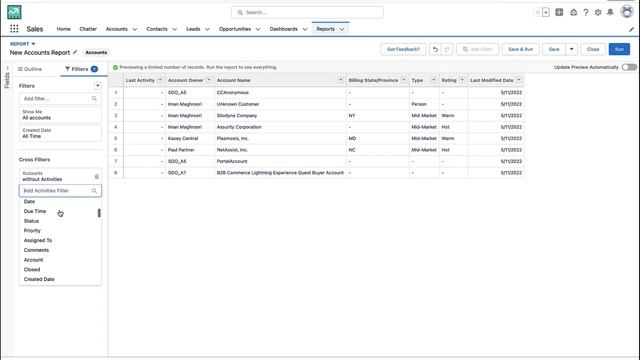Image resolution: width=640 pixels, height=360 pixels.
Task: Edit the Created Date All Time filter
Action: 60,133
